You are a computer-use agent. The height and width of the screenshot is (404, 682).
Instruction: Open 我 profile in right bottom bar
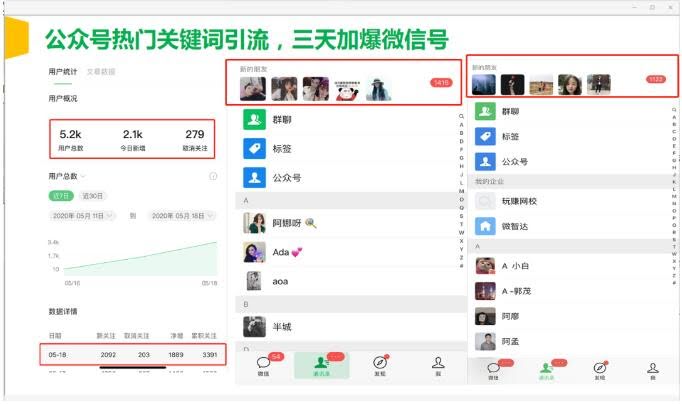pos(652,370)
